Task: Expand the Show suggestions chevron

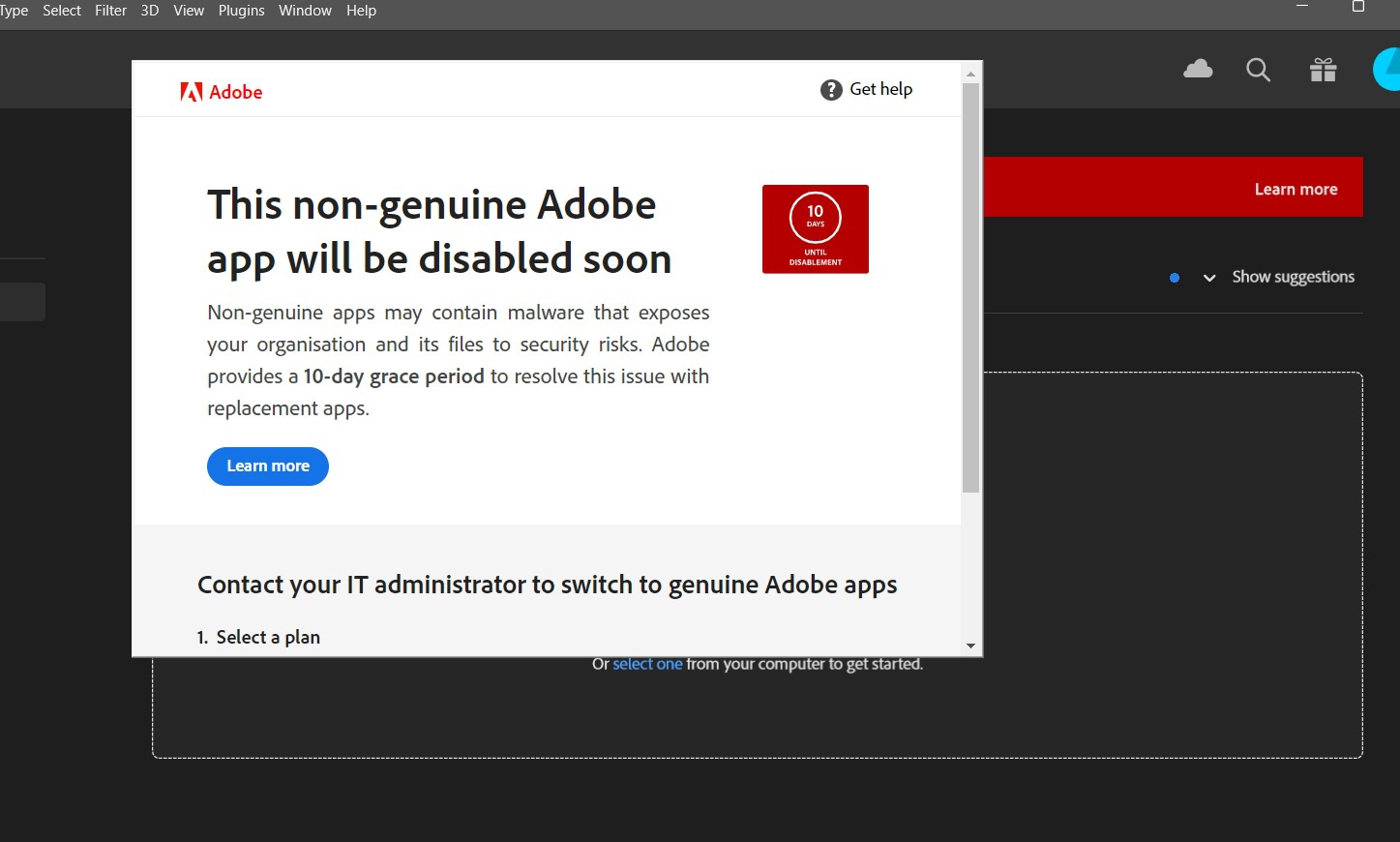Action: tap(1209, 278)
